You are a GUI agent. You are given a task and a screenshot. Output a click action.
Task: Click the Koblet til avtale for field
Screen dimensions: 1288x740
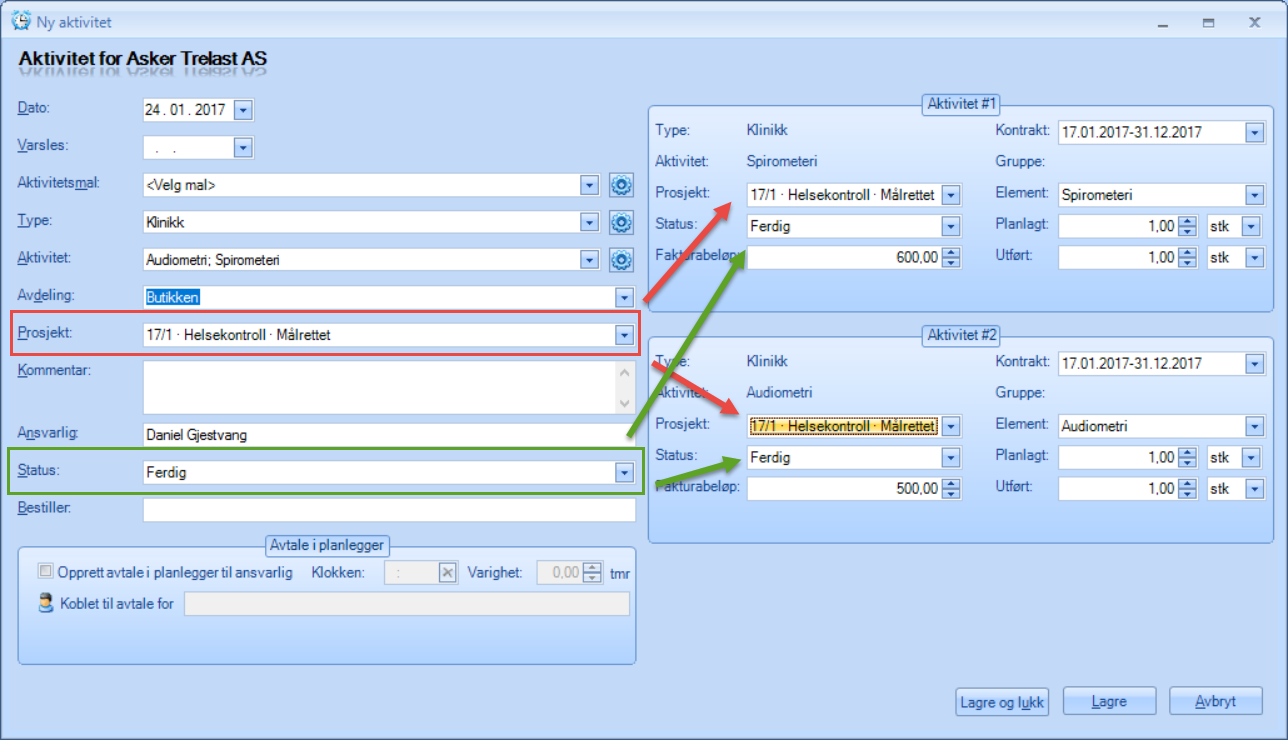(x=407, y=603)
